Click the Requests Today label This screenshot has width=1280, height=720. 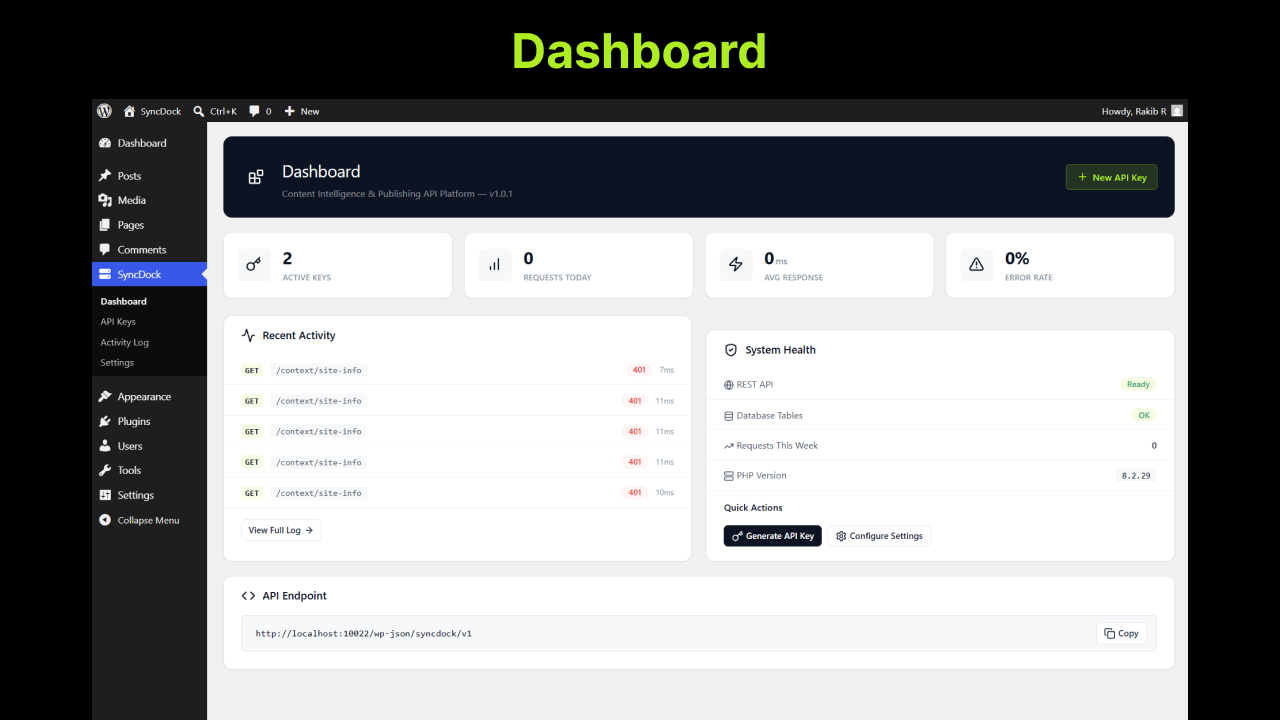(557, 278)
